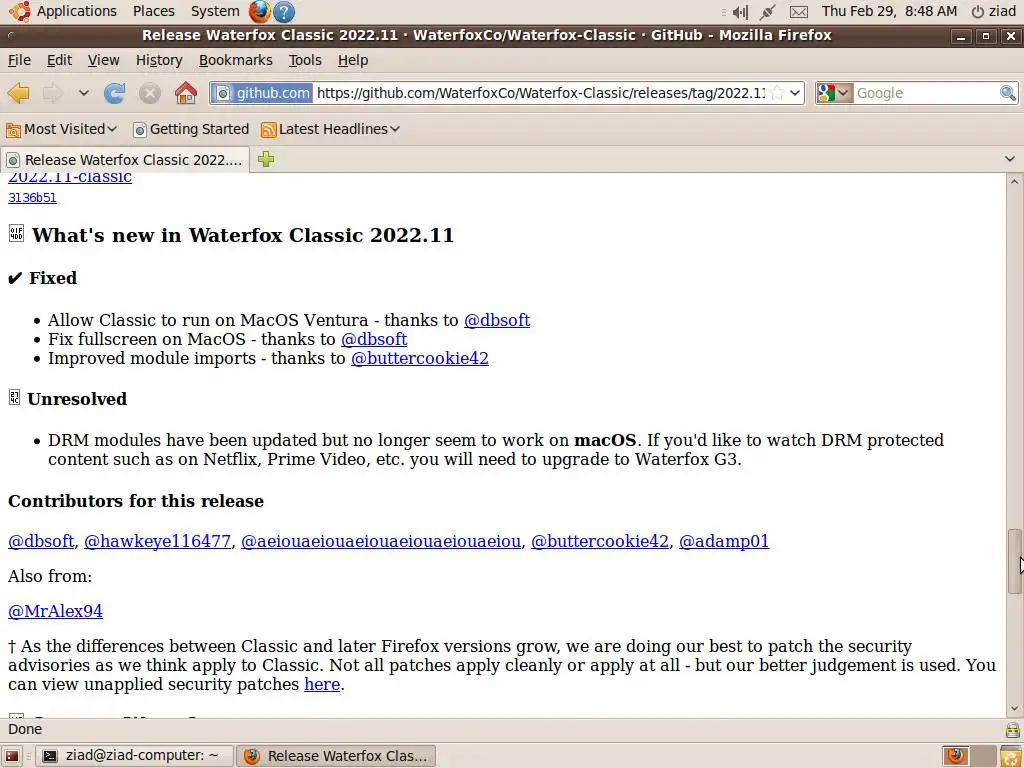Open the File menu
1024x768 pixels.
click(x=19, y=60)
